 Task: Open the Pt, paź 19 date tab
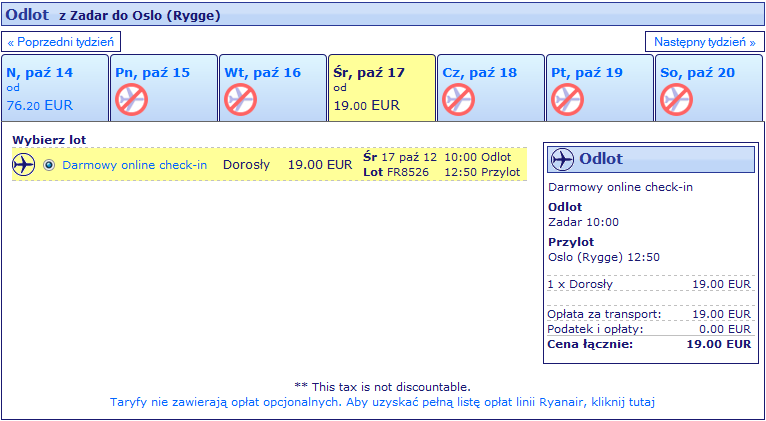tap(600, 88)
